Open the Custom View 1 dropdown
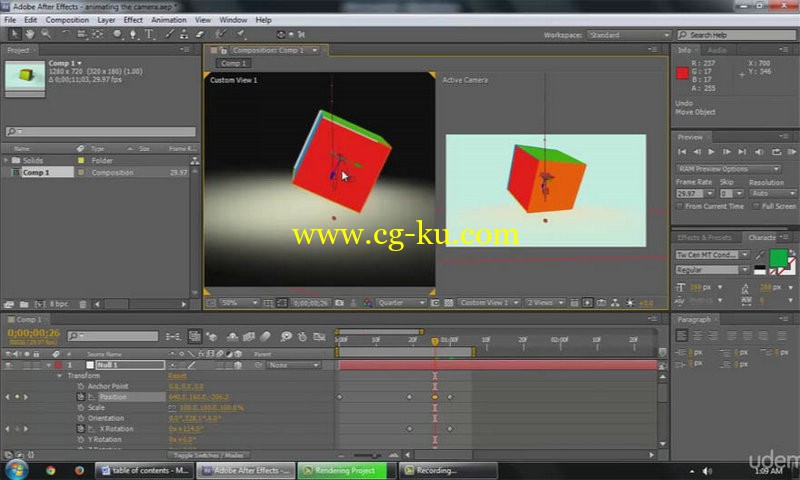Screen dimensions: 800x480 [489, 303]
